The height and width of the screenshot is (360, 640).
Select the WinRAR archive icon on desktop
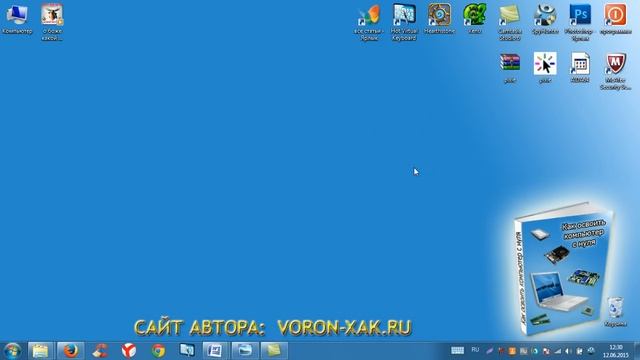510,68
